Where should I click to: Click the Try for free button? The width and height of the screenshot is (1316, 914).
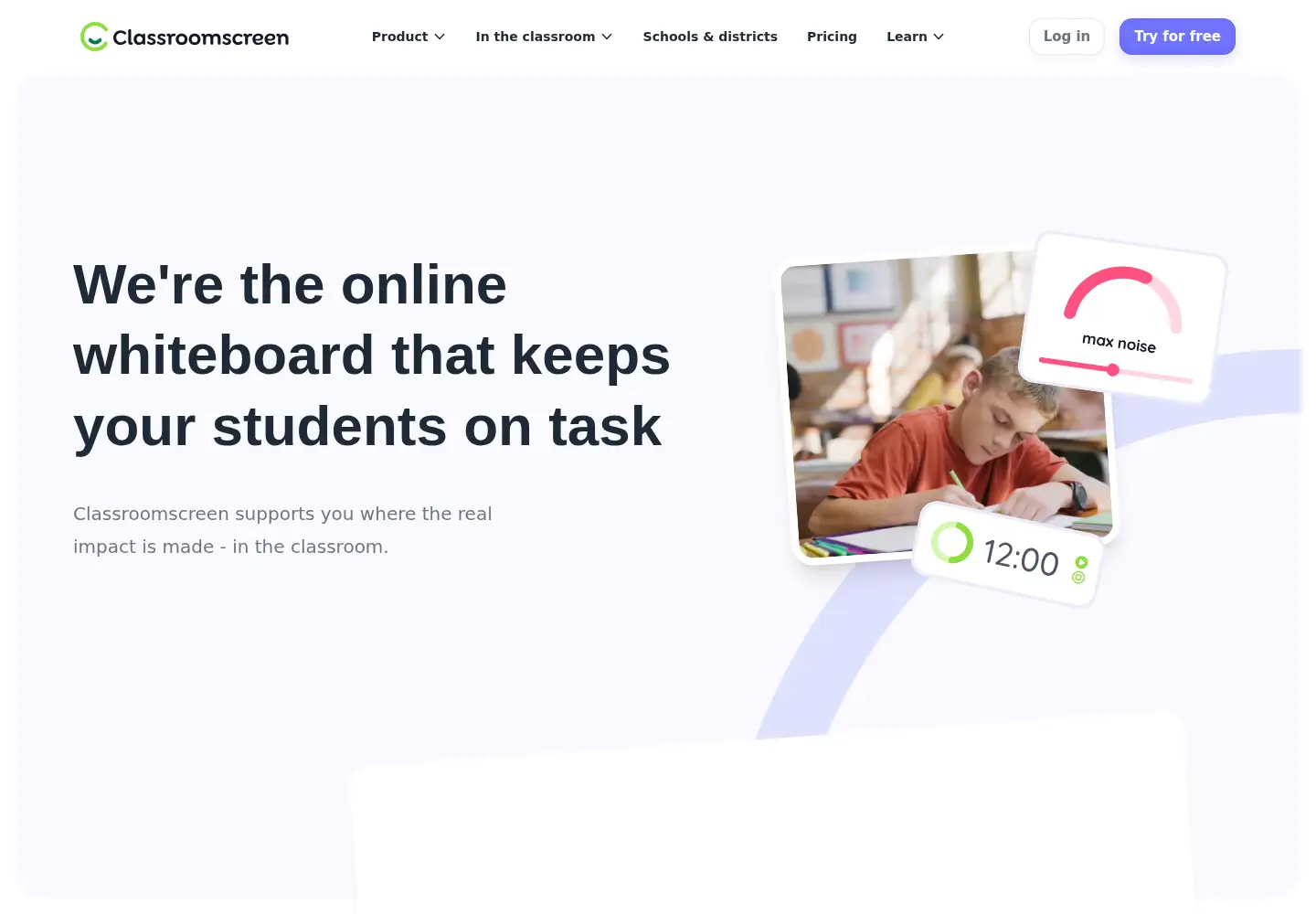click(x=1177, y=37)
